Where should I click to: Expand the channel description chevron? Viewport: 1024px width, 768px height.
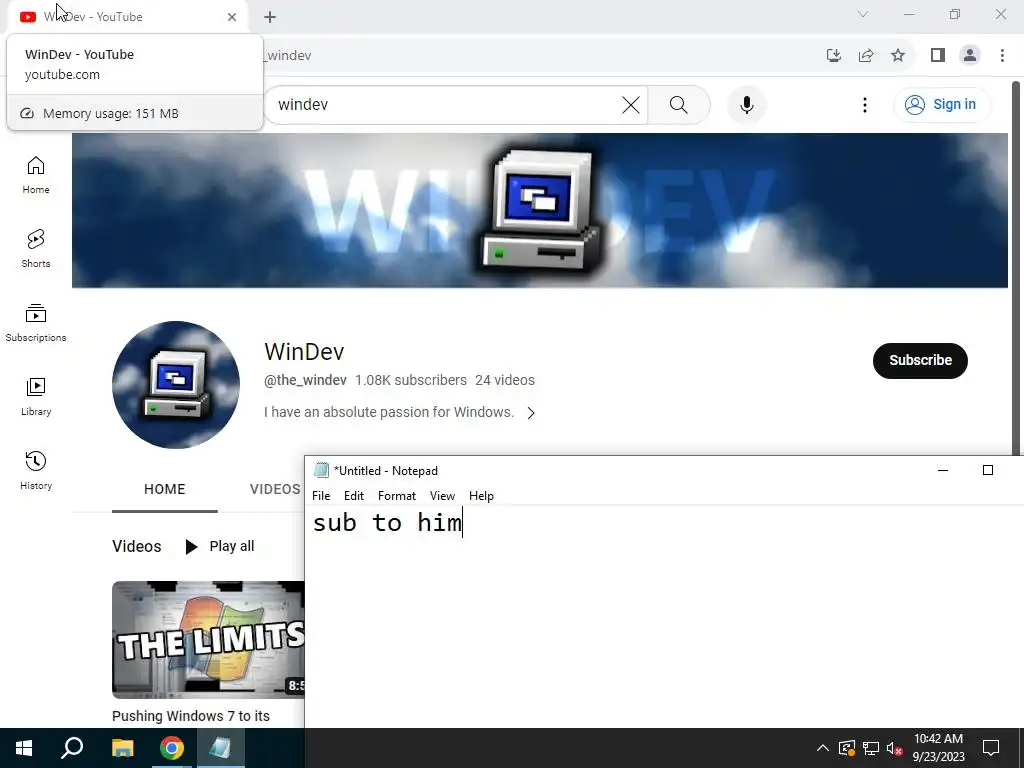(531, 413)
